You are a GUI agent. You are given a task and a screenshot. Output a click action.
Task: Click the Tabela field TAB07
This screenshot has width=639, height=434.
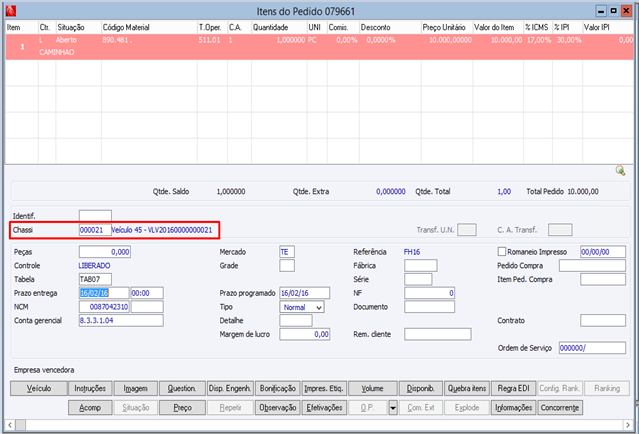point(95,279)
